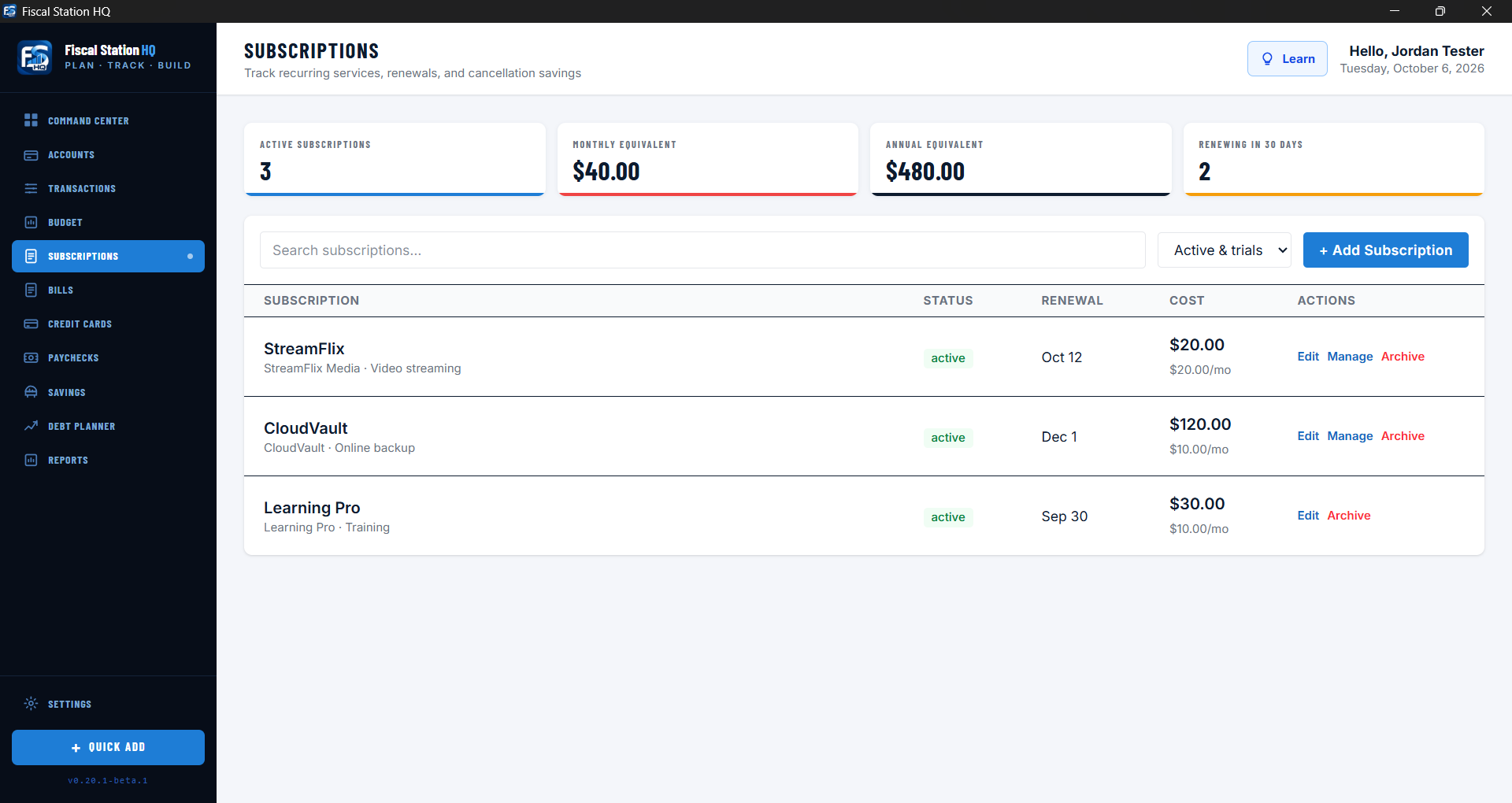Edit the StreamFlix subscription
This screenshot has width=1512, height=803.
[x=1307, y=357]
